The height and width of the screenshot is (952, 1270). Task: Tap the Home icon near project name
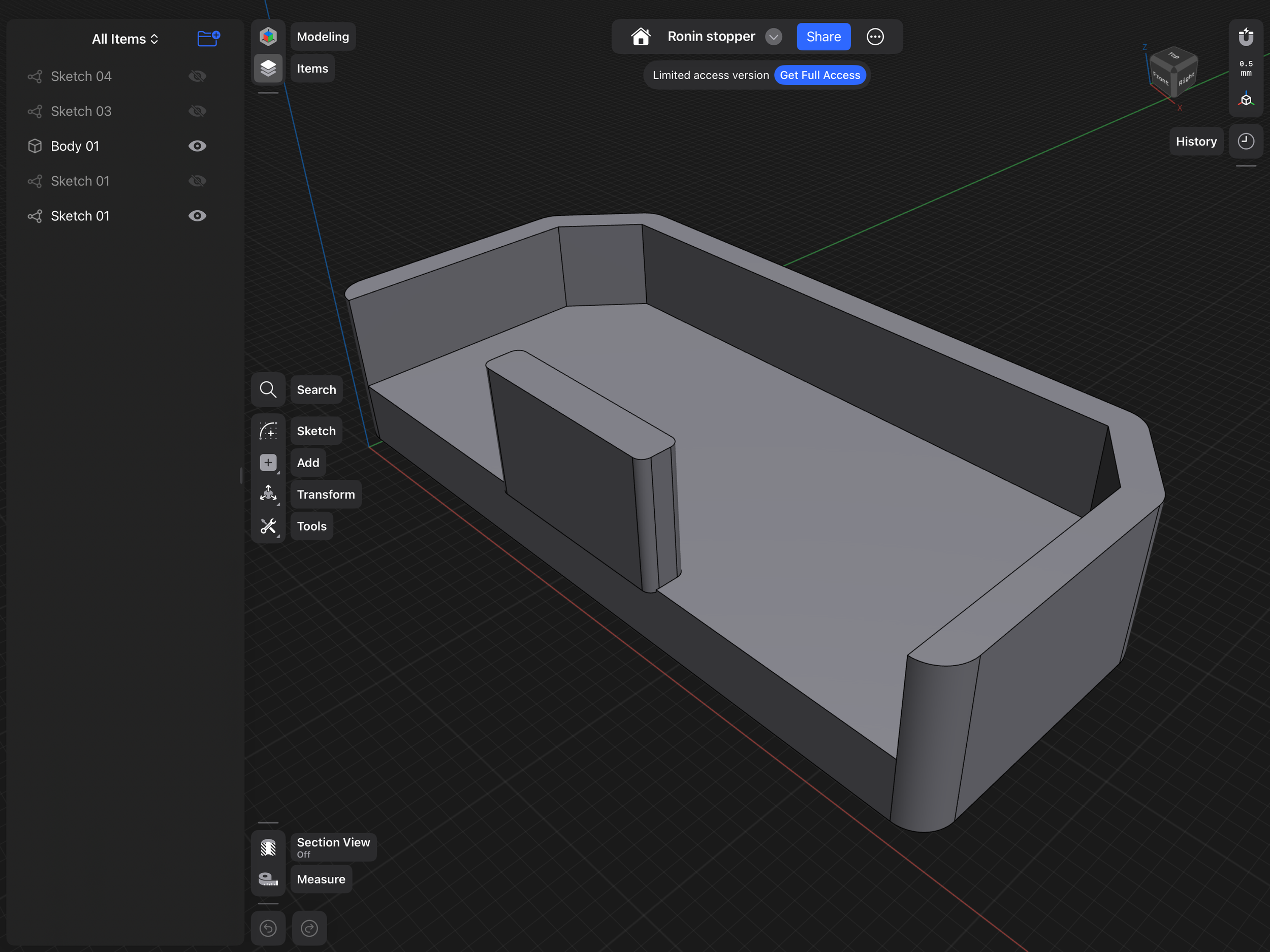[x=641, y=36]
